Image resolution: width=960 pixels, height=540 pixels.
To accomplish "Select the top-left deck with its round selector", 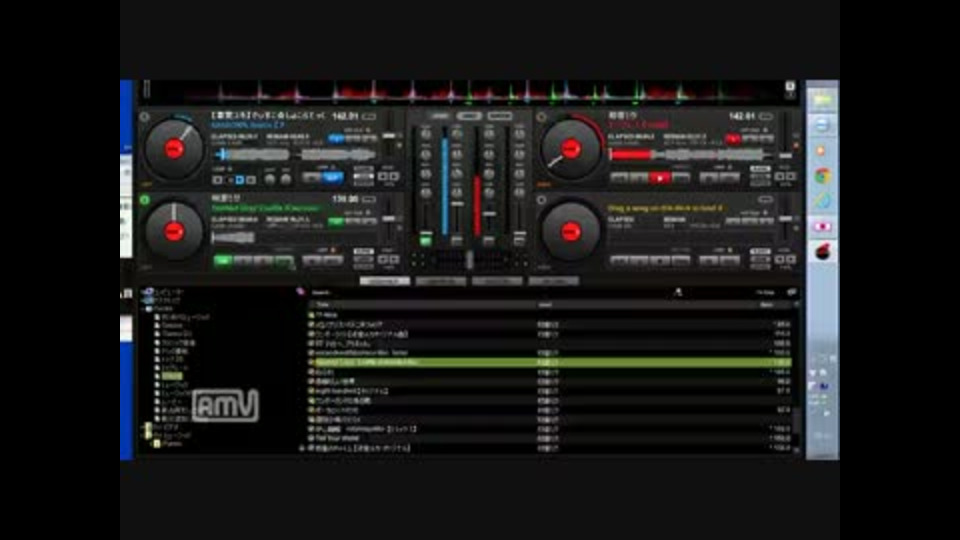I will [x=144, y=116].
